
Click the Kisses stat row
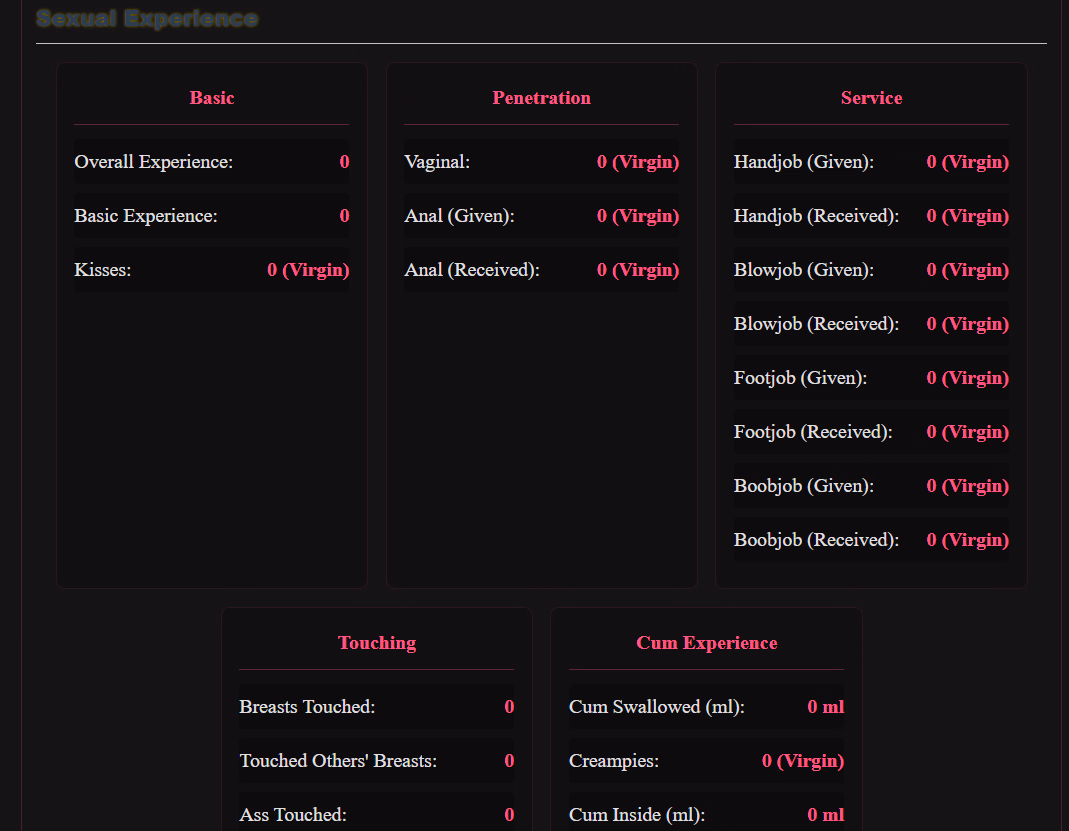212,270
